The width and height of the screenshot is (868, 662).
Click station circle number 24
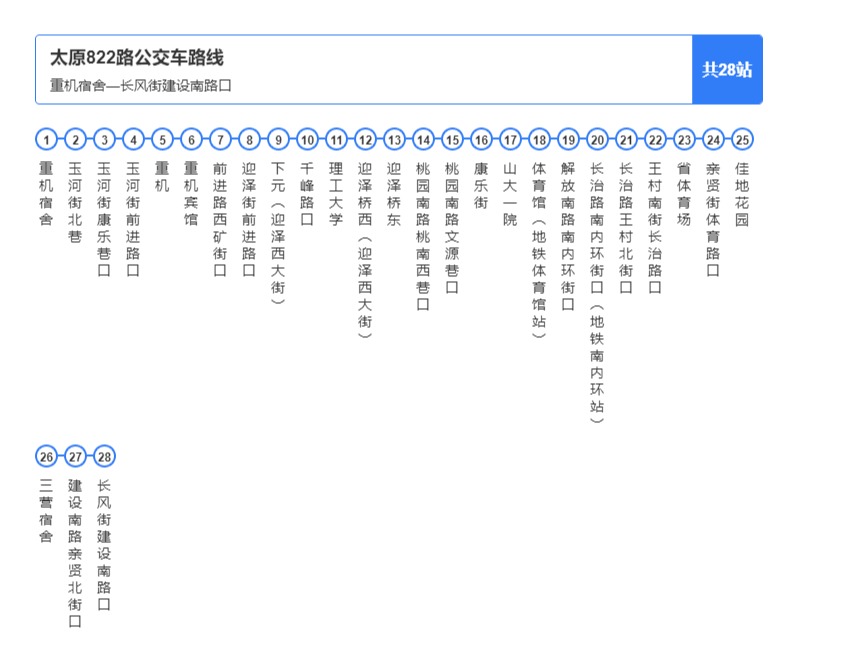(x=714, y=139)
